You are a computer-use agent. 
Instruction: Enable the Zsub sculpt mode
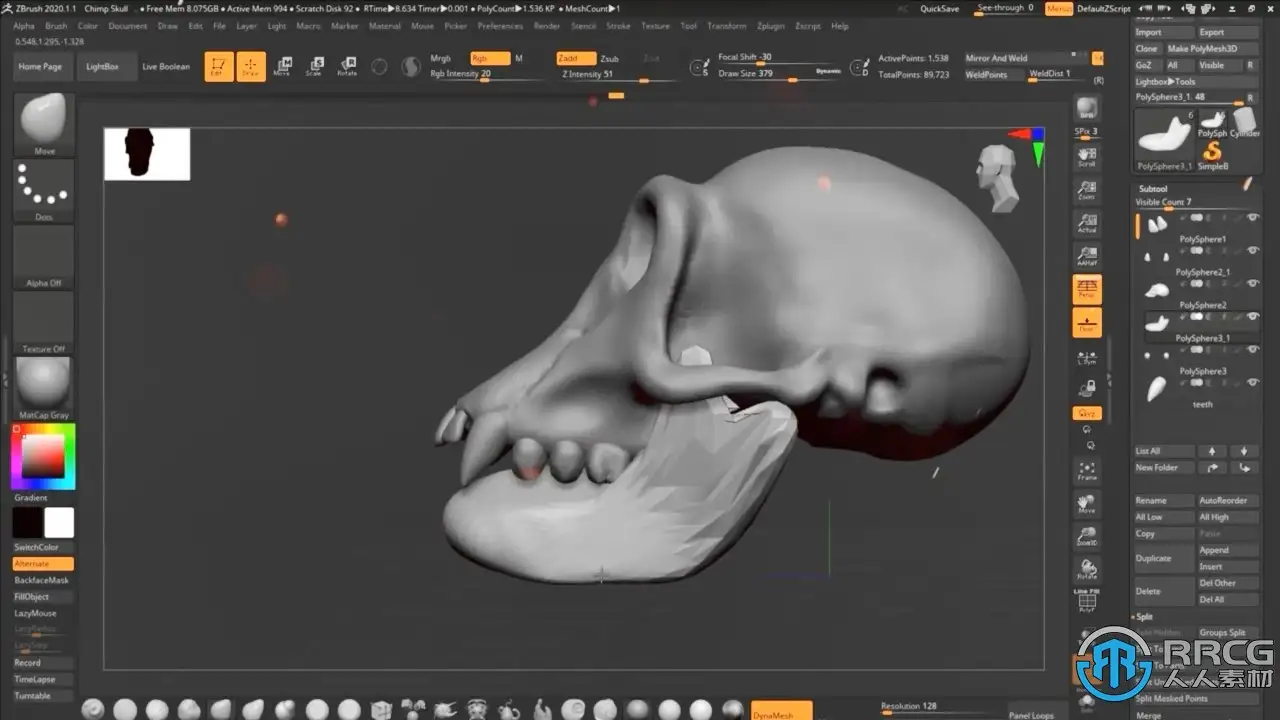pos(609,58)
